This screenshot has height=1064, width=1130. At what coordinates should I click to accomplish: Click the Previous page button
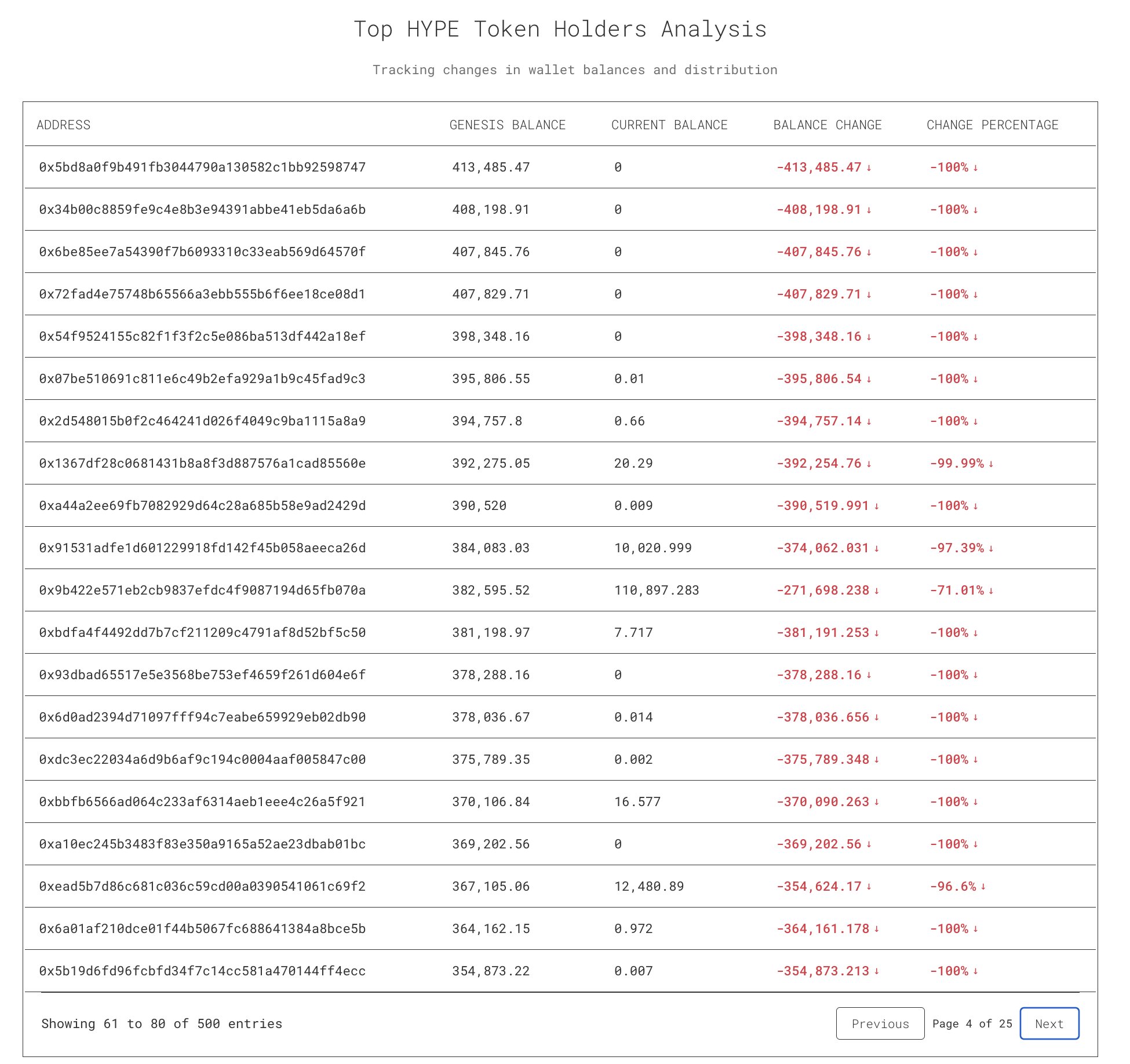pyautogui.click(x=880, y=1023)
